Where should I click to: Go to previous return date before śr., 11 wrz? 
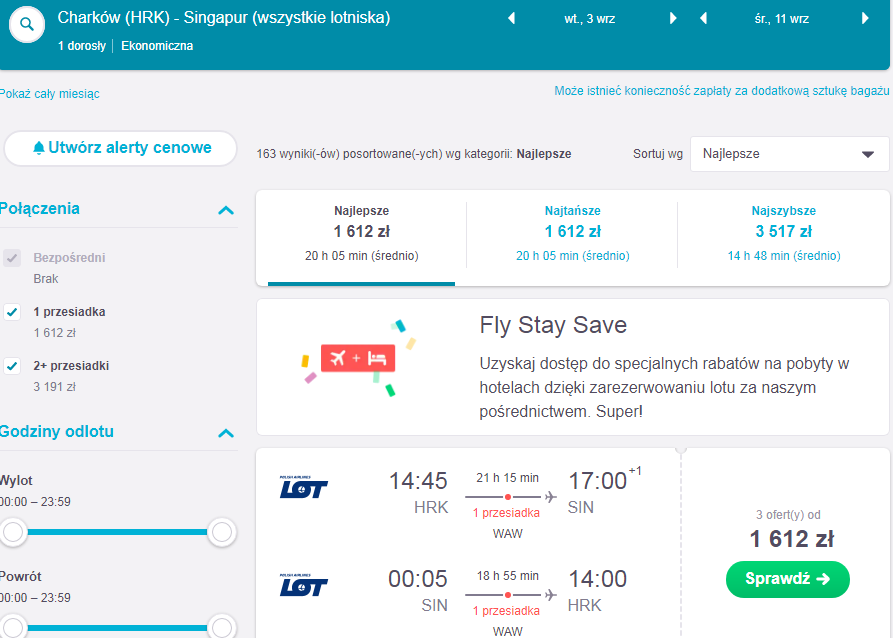click(x=703, y=19)
